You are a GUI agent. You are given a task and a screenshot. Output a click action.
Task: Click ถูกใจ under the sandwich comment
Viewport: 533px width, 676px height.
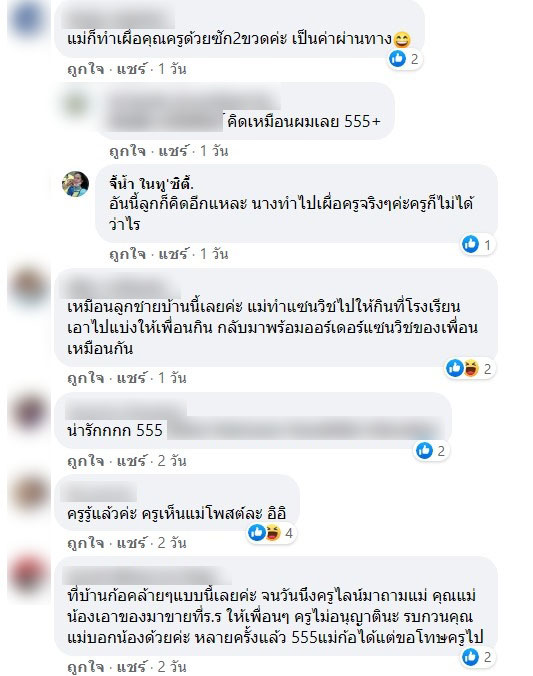85,378
